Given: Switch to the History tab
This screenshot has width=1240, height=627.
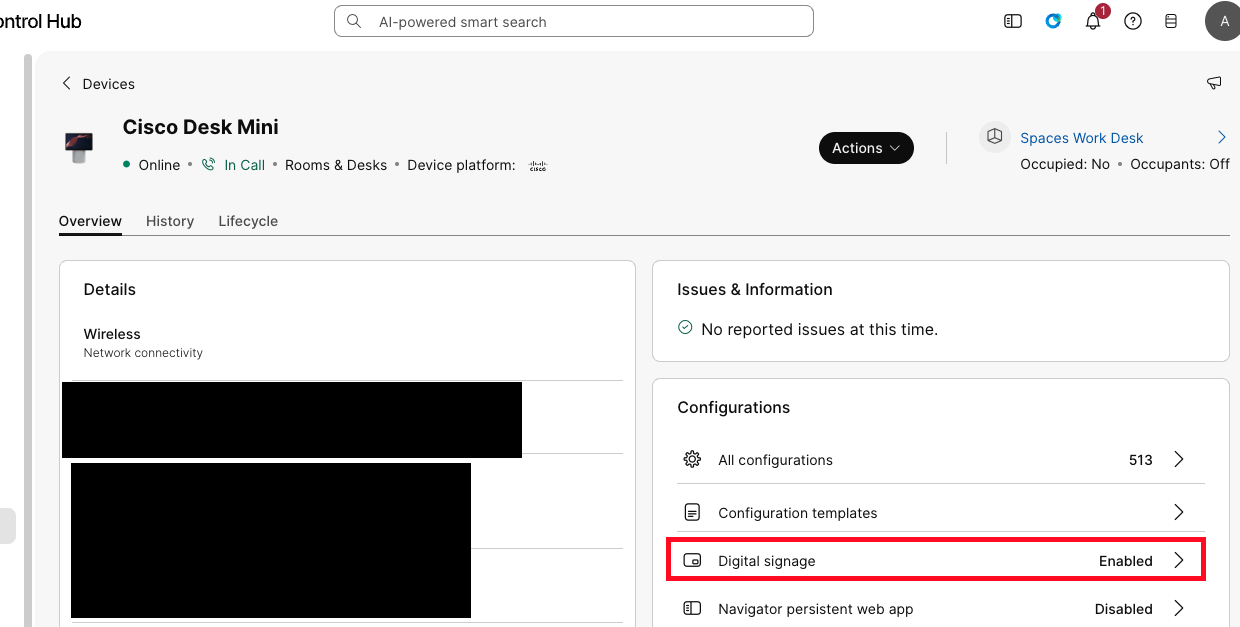Looking at the screenshot, I should tap(170, 221).
